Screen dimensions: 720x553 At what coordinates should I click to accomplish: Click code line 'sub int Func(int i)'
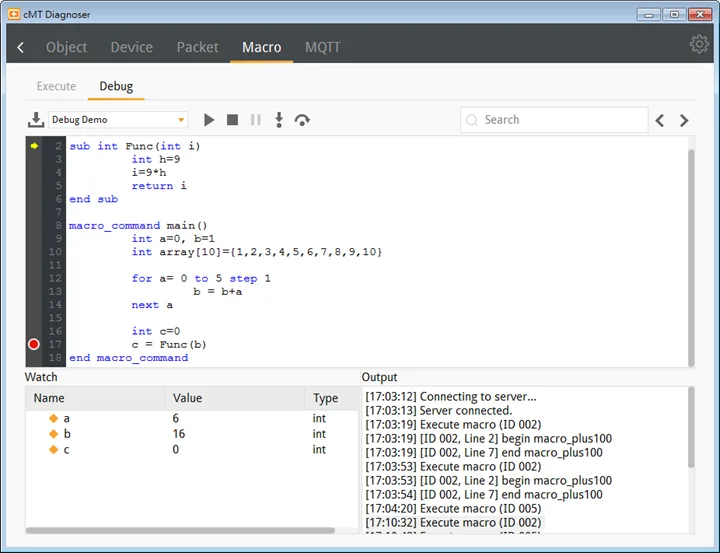click(135, 146)
